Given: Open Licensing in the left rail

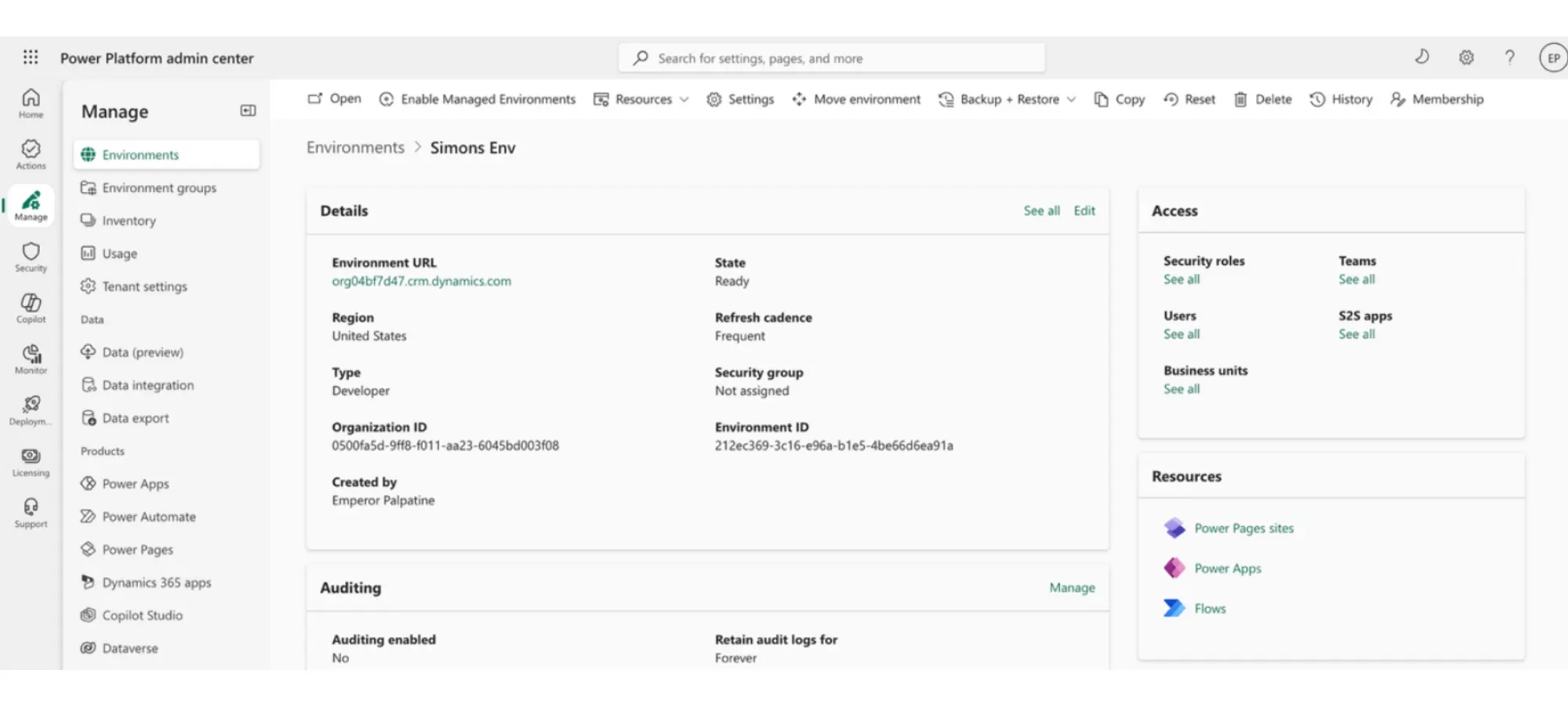Looking at the screenshot, I should [x=31, y=462].
